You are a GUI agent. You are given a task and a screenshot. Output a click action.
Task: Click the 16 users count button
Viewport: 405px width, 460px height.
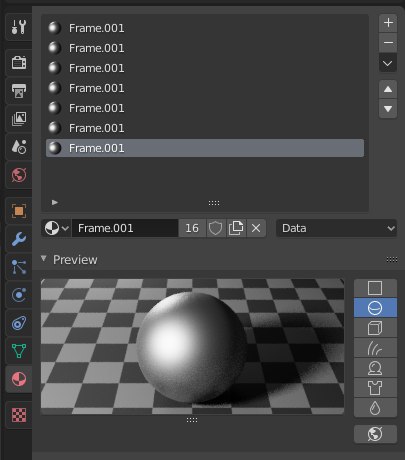[192, 228]
